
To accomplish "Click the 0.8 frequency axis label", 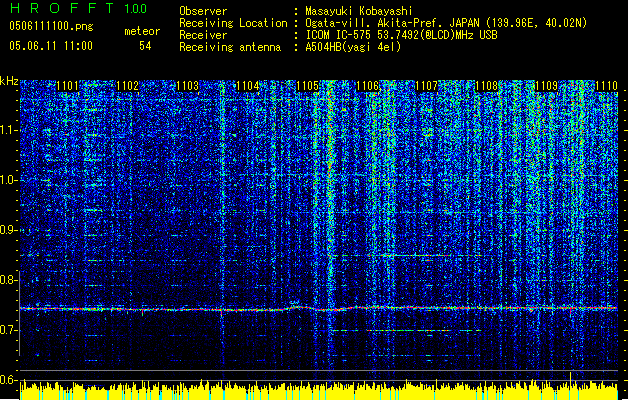I will [8, 280].
